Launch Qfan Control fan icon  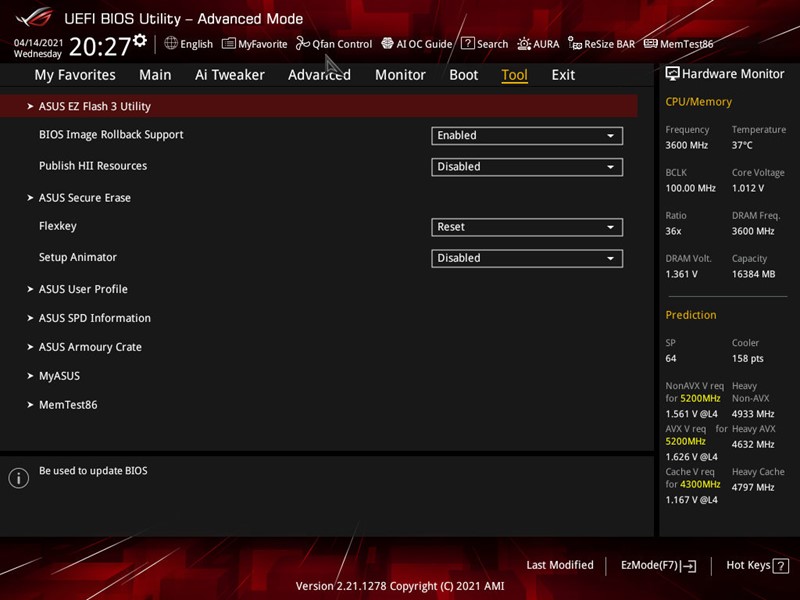pyautogui.click(x=303, y=44)
